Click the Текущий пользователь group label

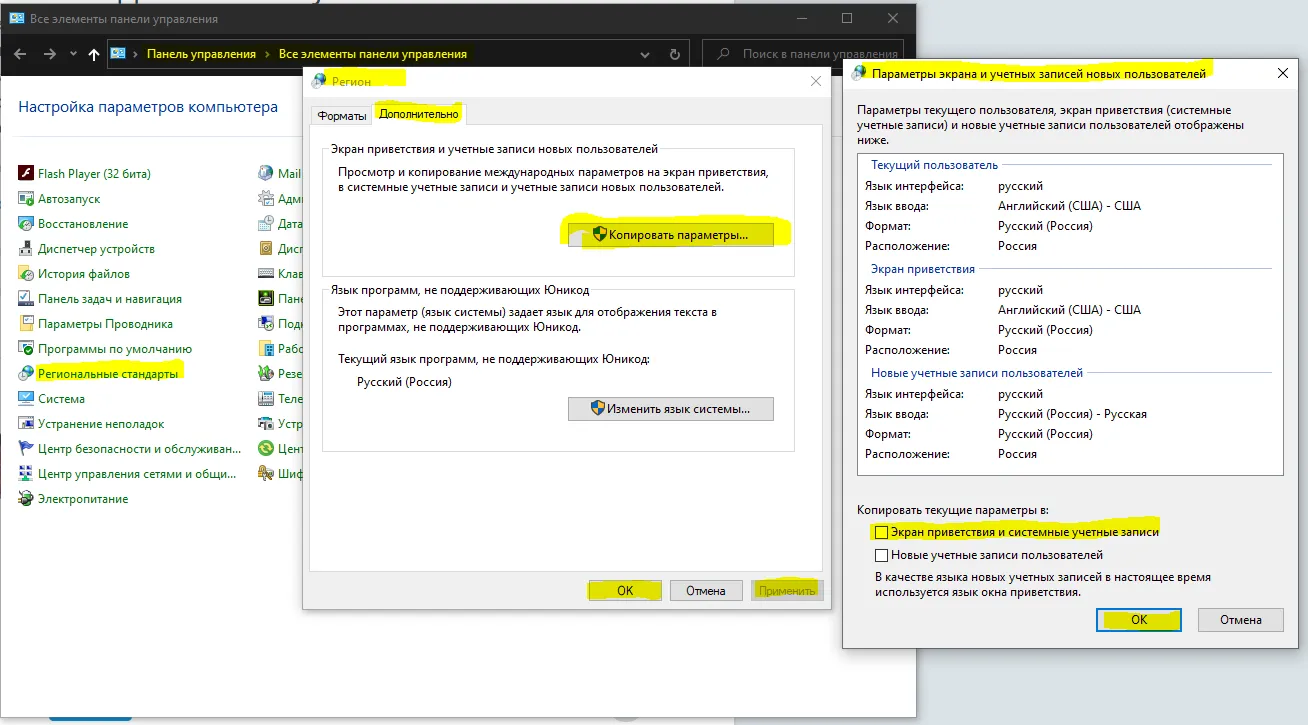934,165
